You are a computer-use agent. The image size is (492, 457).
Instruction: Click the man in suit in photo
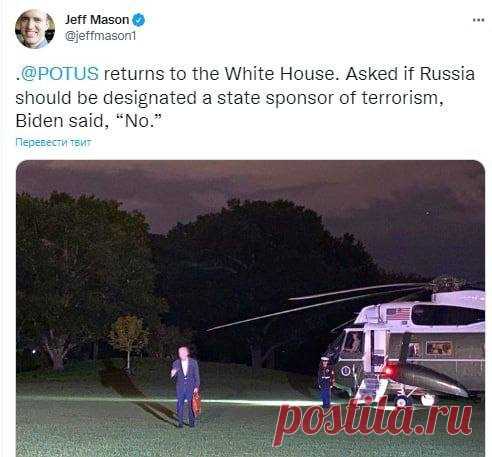(x=185, y=386)
